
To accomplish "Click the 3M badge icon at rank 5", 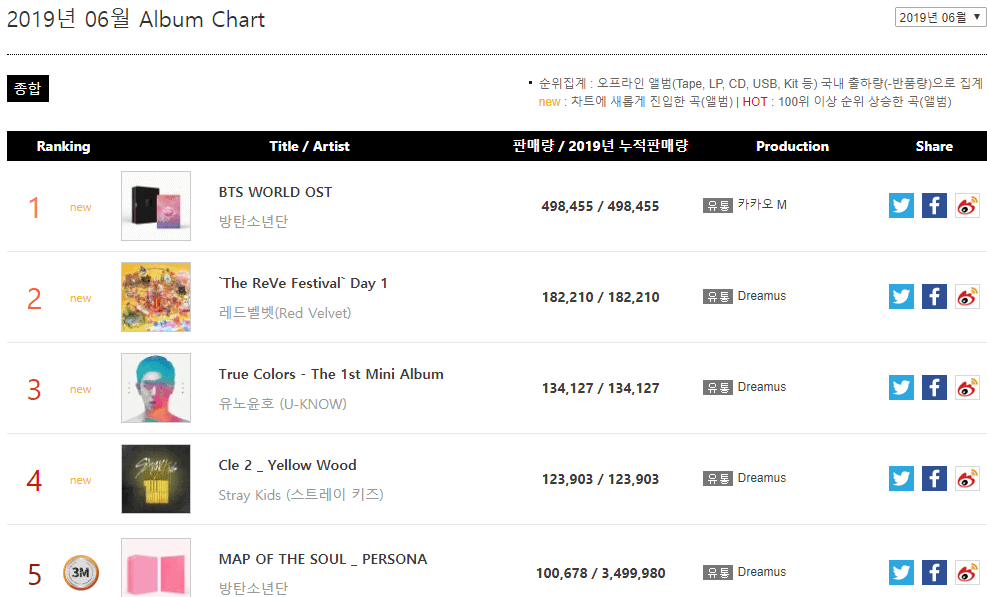I will point(80,573).
